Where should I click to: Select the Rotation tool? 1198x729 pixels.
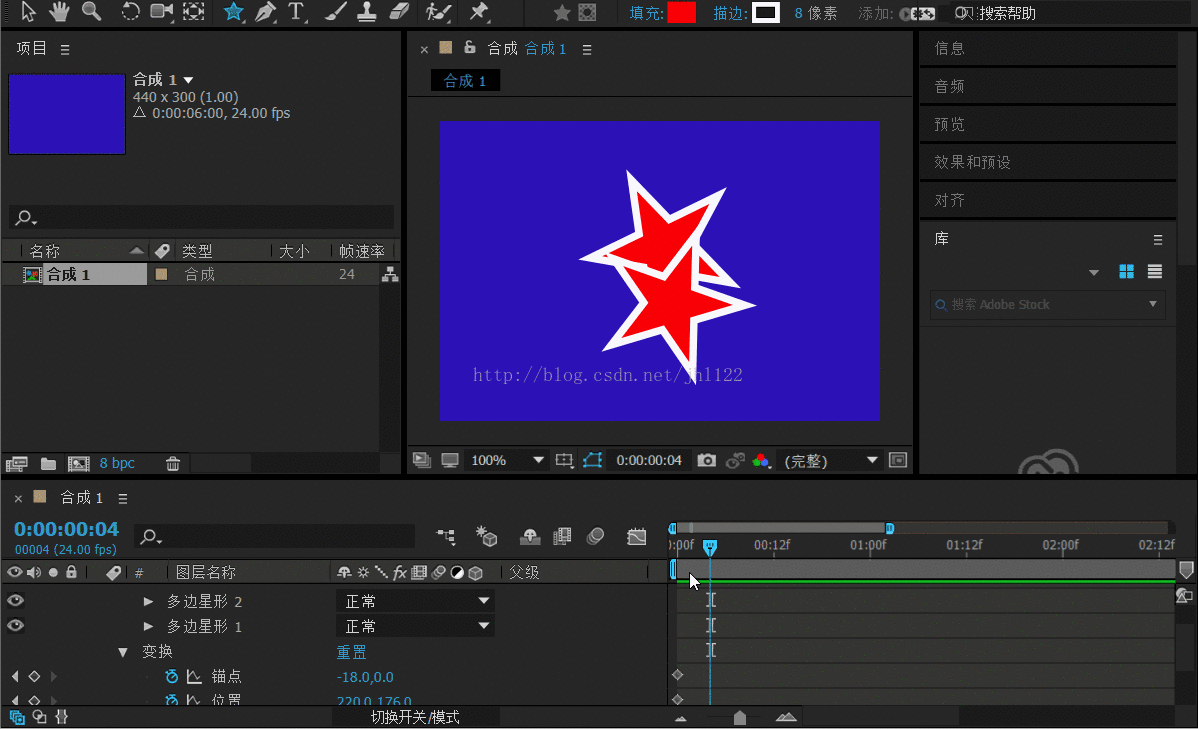tap(130, 12)
